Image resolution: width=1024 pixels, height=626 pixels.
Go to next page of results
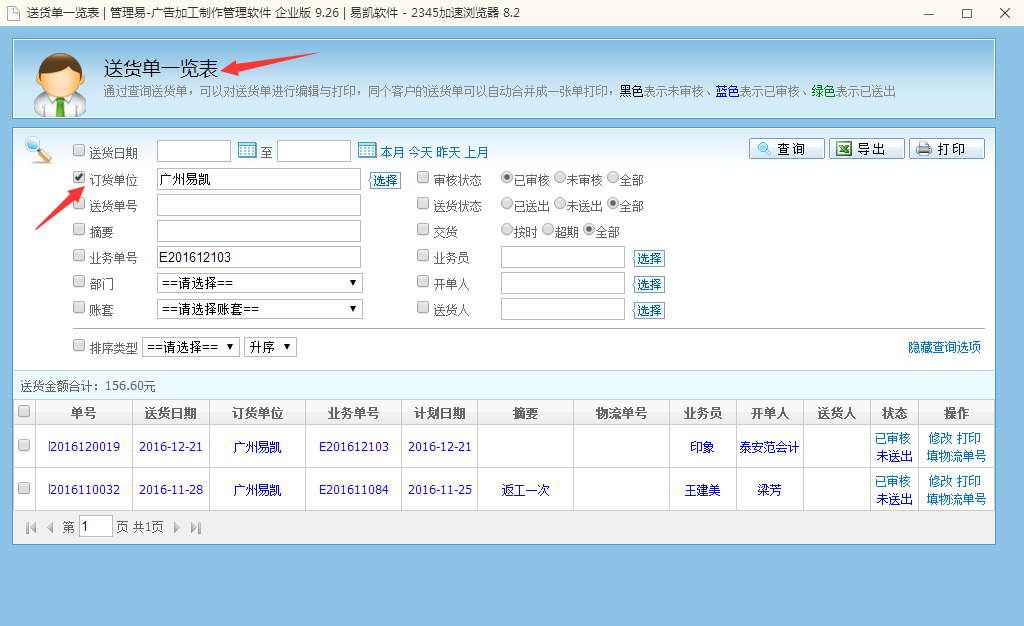[177, 527]
